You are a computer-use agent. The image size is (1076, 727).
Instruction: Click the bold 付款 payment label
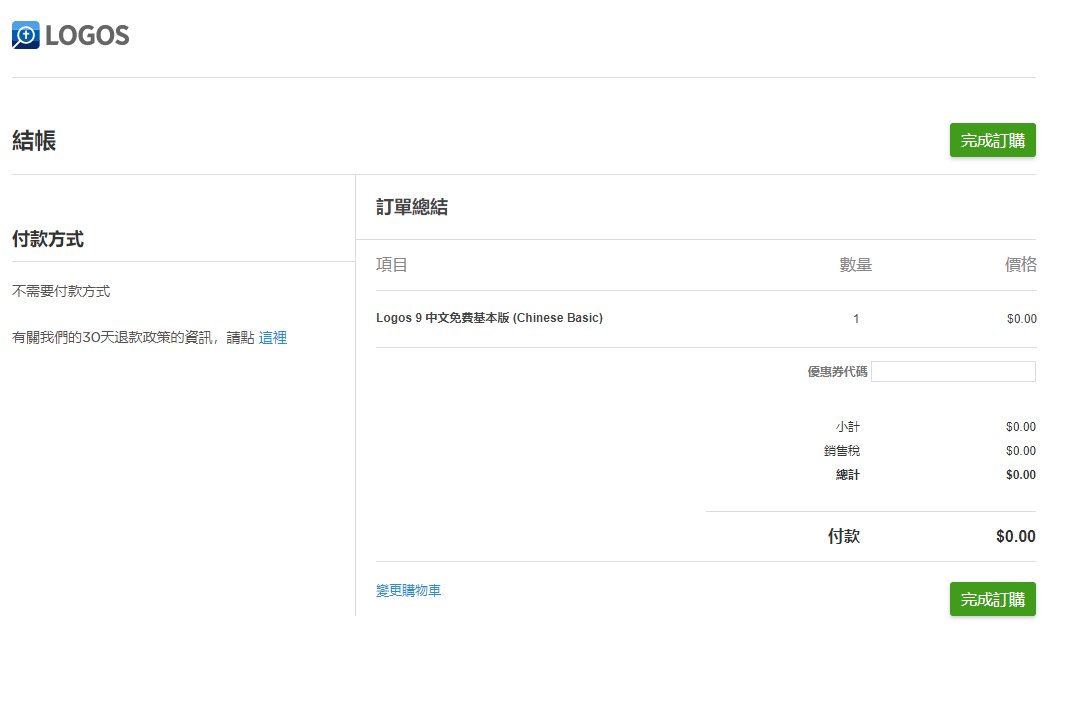843,536
